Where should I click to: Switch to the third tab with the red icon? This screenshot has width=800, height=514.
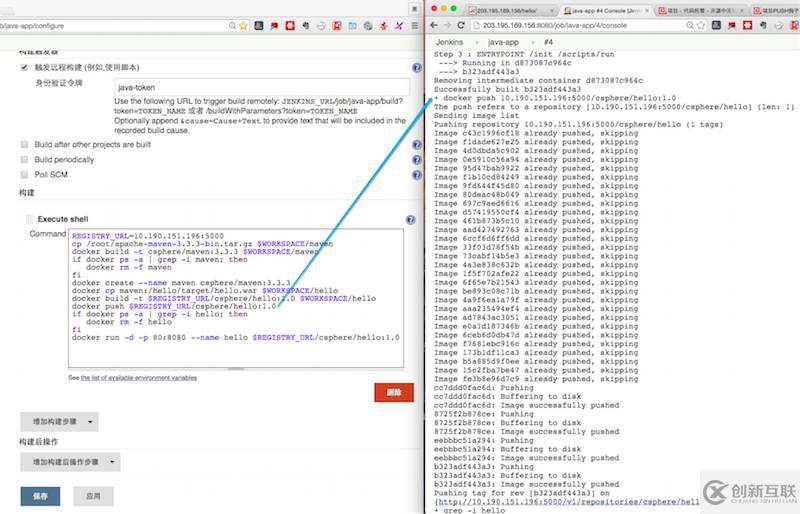tap(701, 11)
